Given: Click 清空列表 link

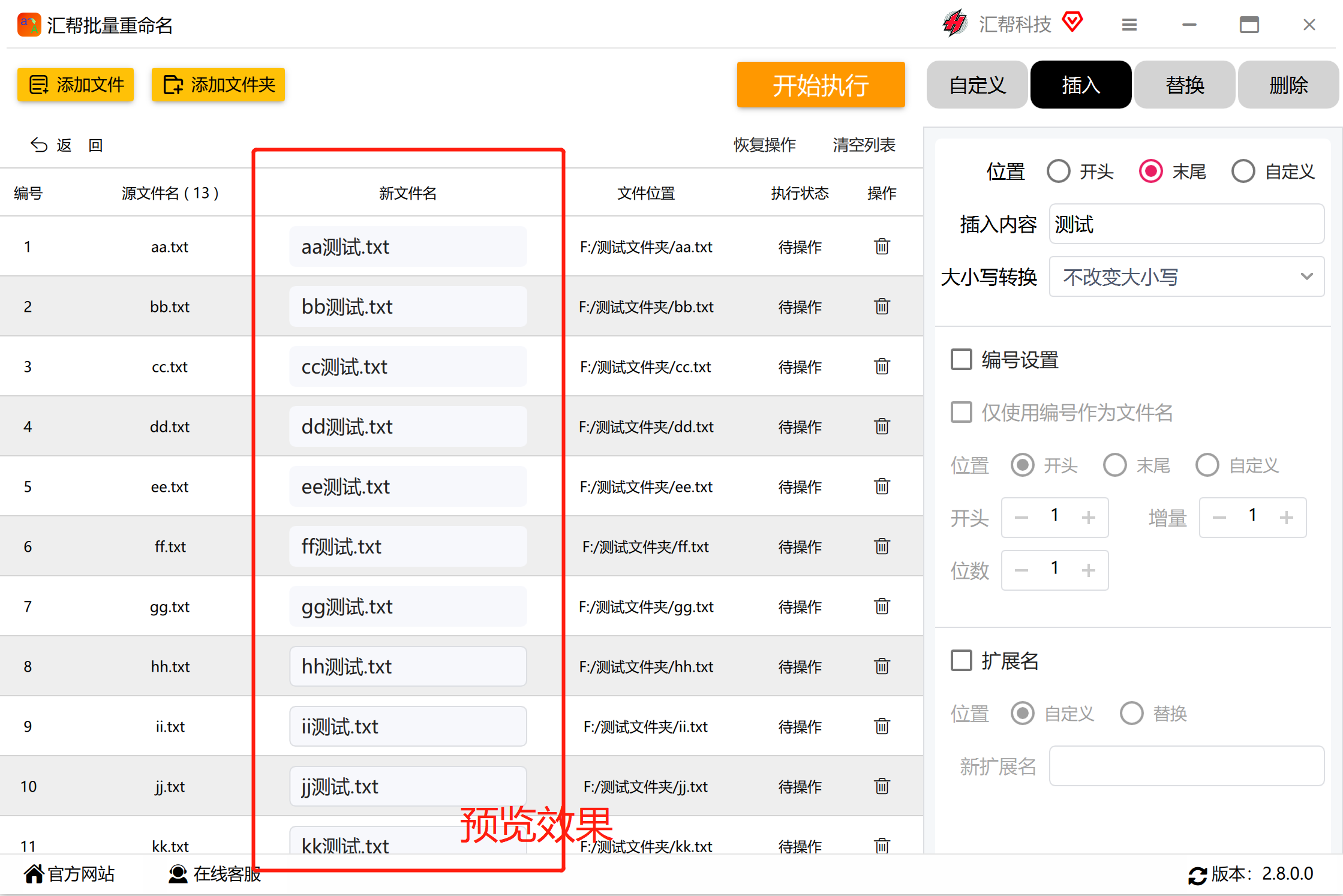Looking at the screenshot, I should point(864,145).
